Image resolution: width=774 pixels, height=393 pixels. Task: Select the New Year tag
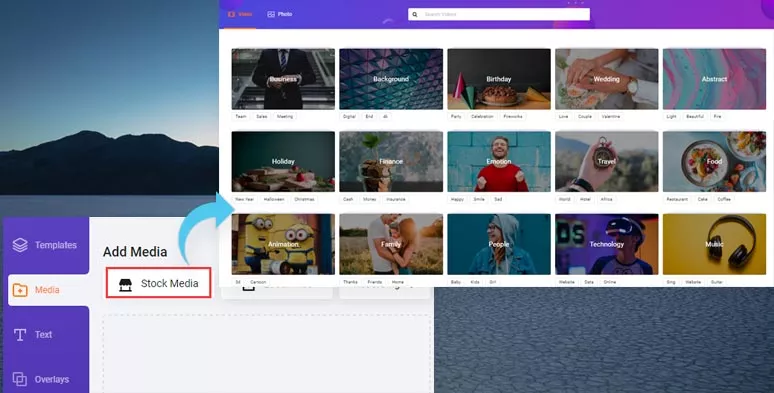[x=244, y=199]
